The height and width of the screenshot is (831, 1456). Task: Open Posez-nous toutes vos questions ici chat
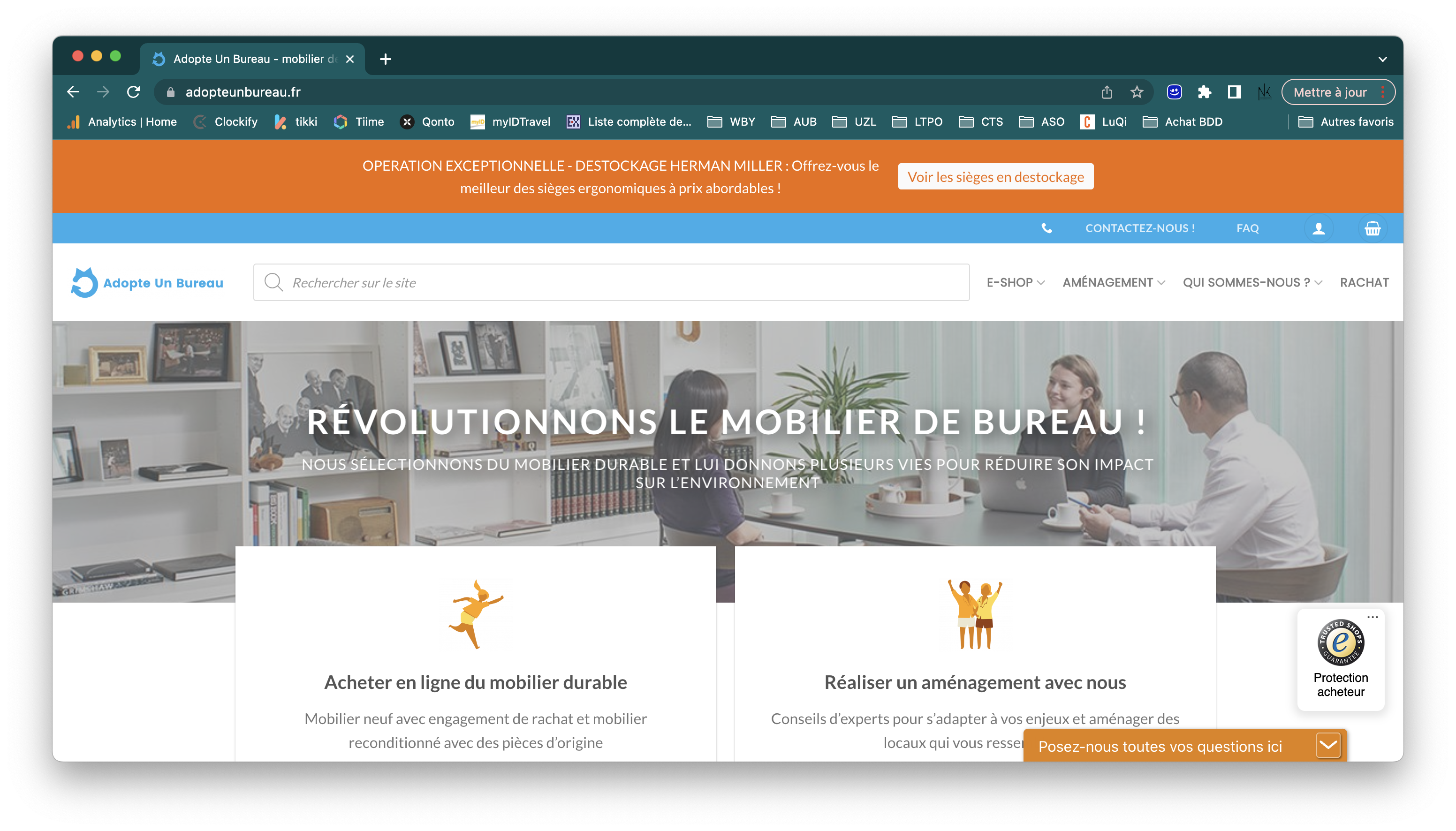pos(1160,746)
